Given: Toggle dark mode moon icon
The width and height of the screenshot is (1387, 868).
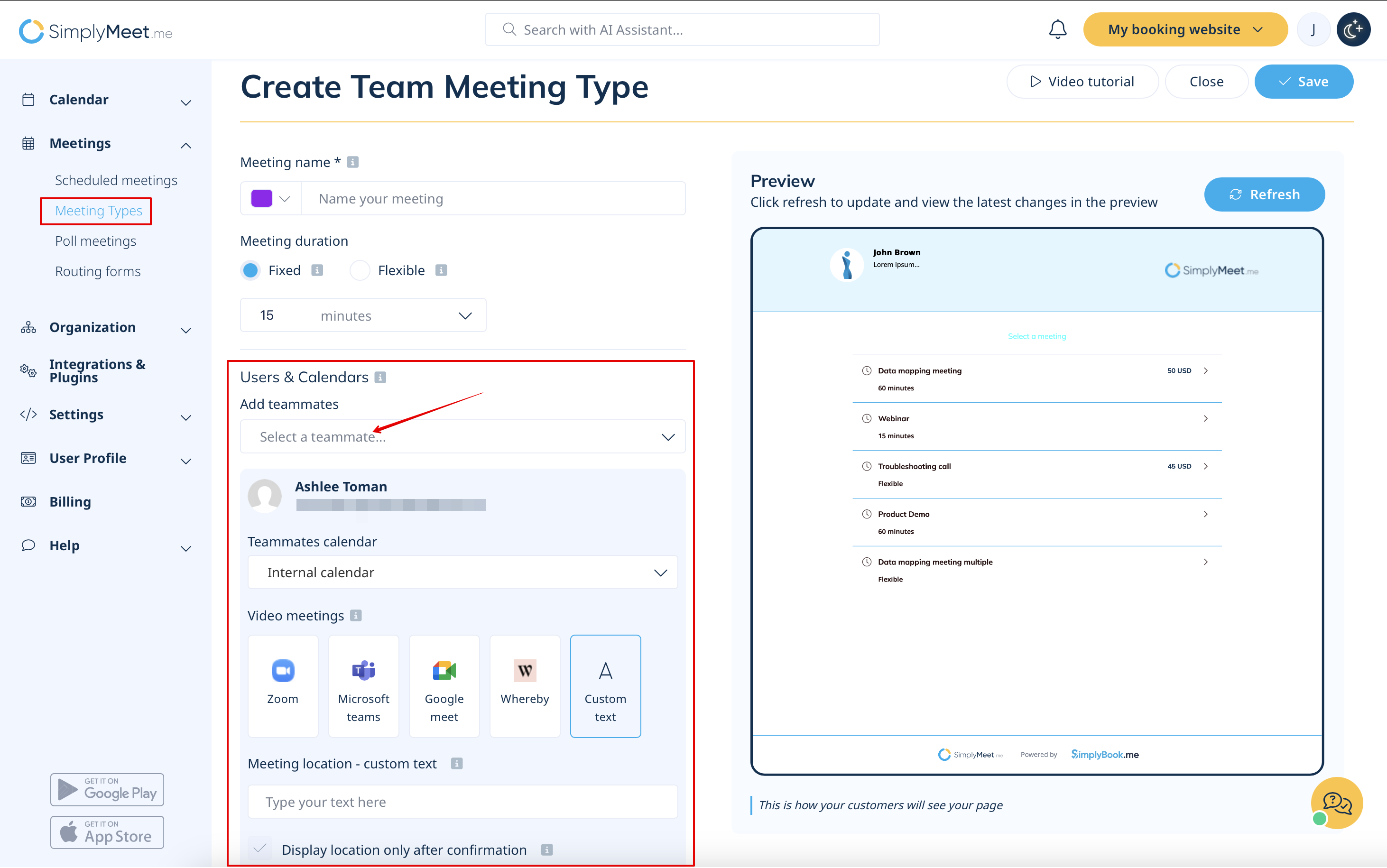Looking at the screenshot, I should [x=1353, y=29].
